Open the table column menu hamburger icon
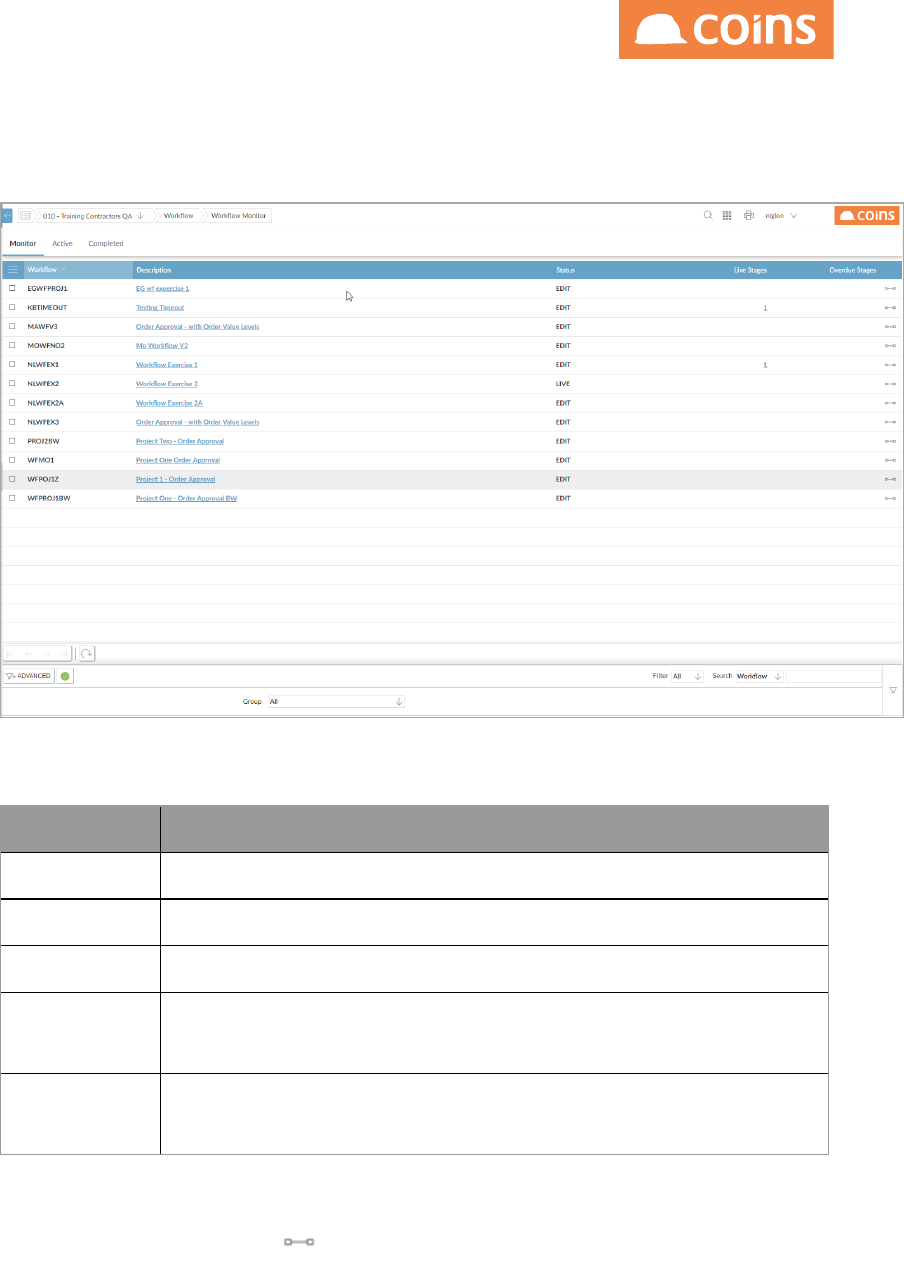904x1262 pixels. (13, 270)
